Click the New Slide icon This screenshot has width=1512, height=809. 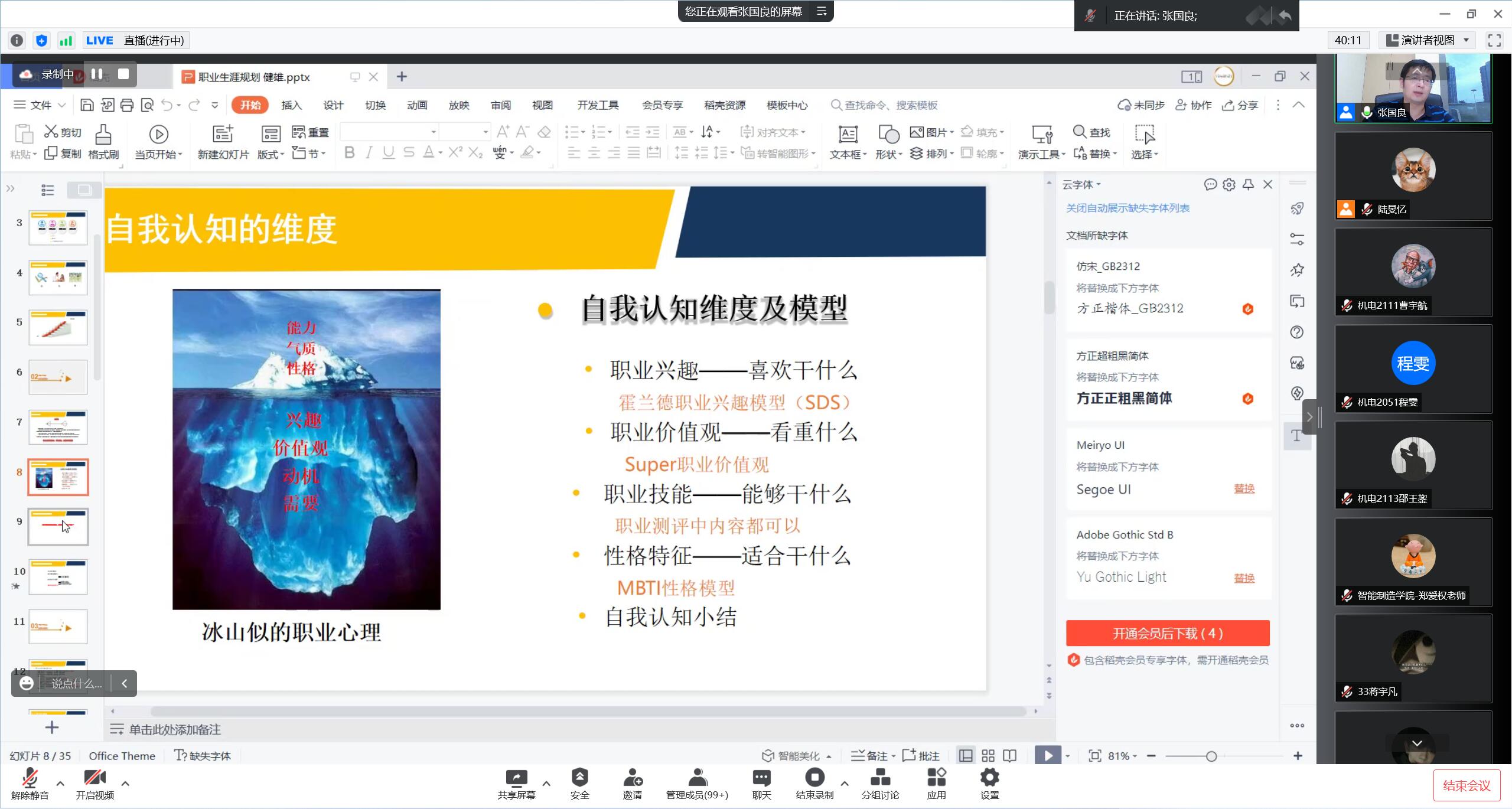[x=223, y=134]
